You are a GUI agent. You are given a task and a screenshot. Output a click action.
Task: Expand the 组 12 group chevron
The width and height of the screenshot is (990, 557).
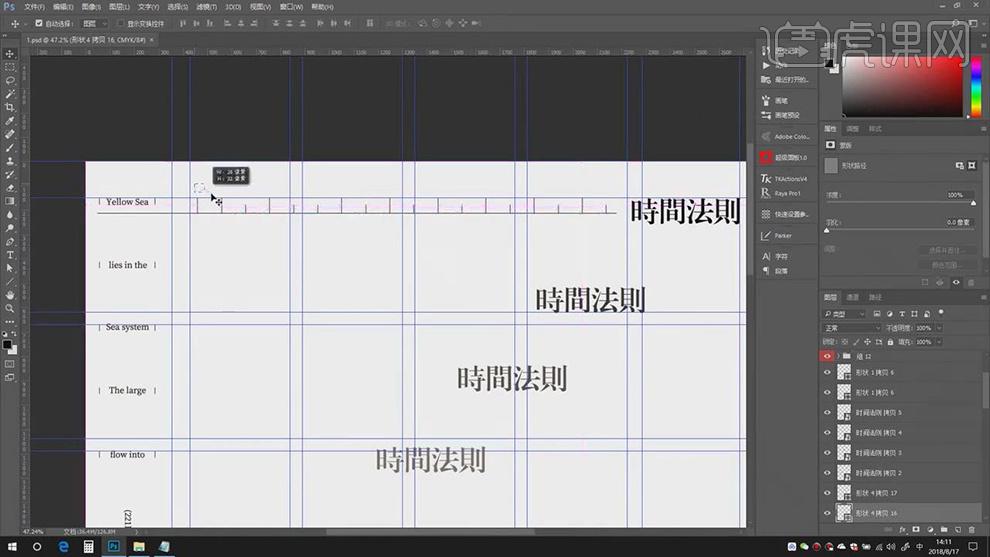(x=838, y=356)
